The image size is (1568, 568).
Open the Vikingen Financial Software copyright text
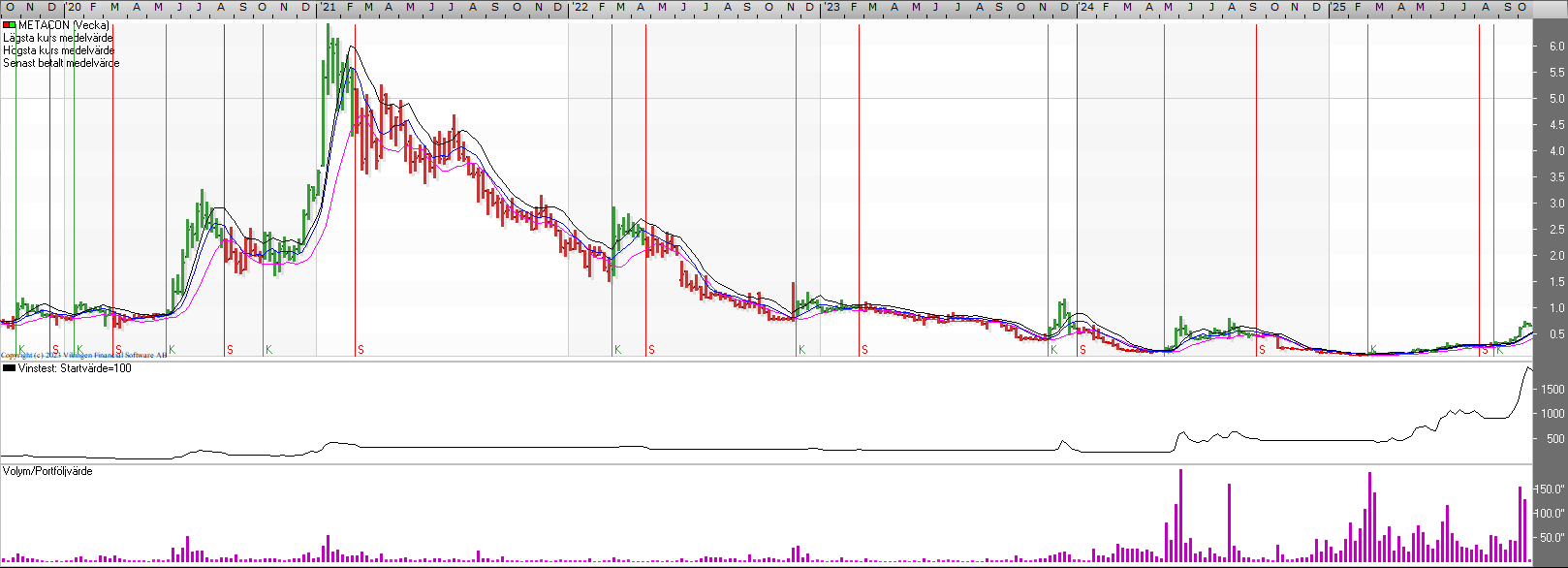coord(83,356)
